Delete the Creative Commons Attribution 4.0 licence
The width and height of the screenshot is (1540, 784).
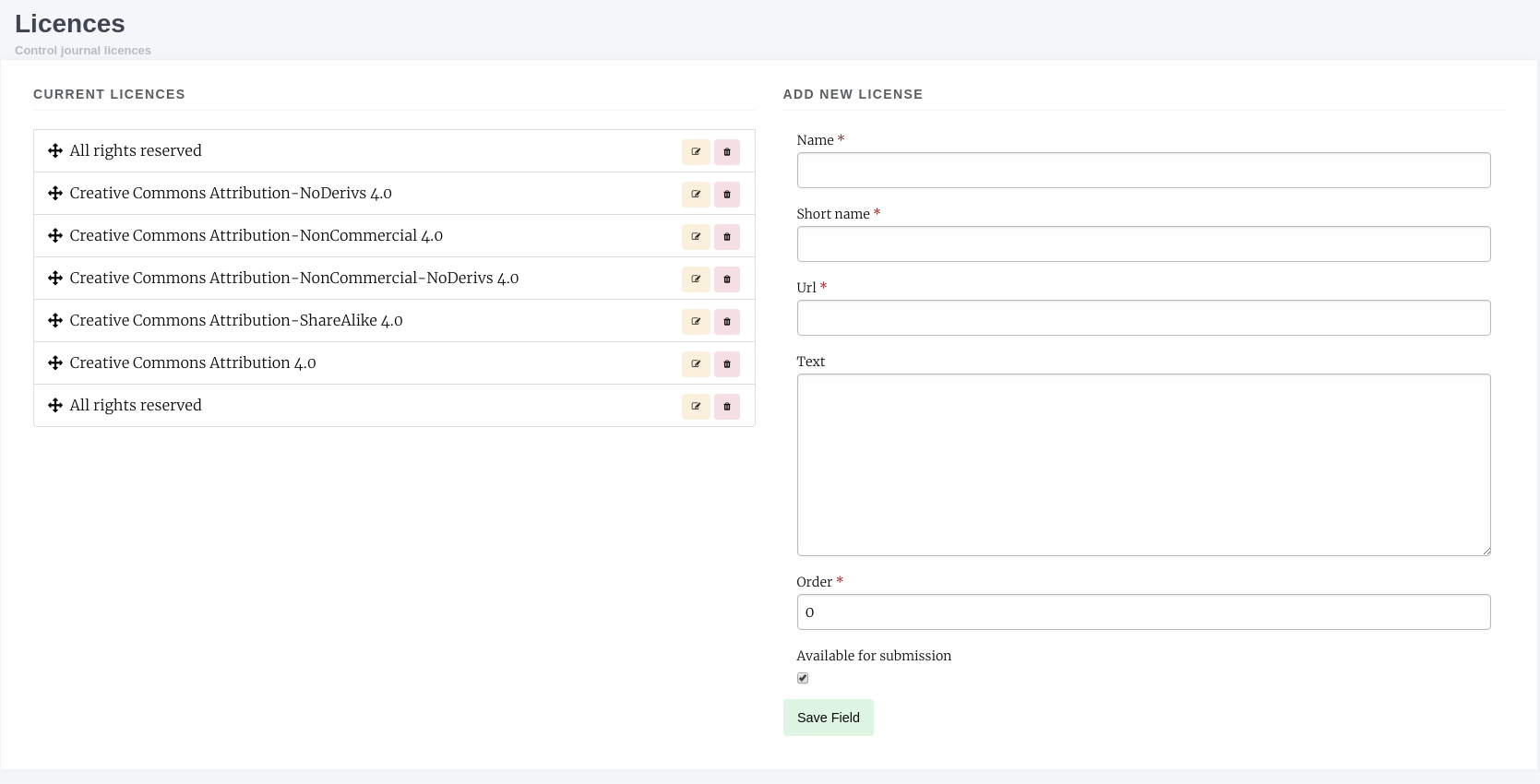(x=727, y=364)
